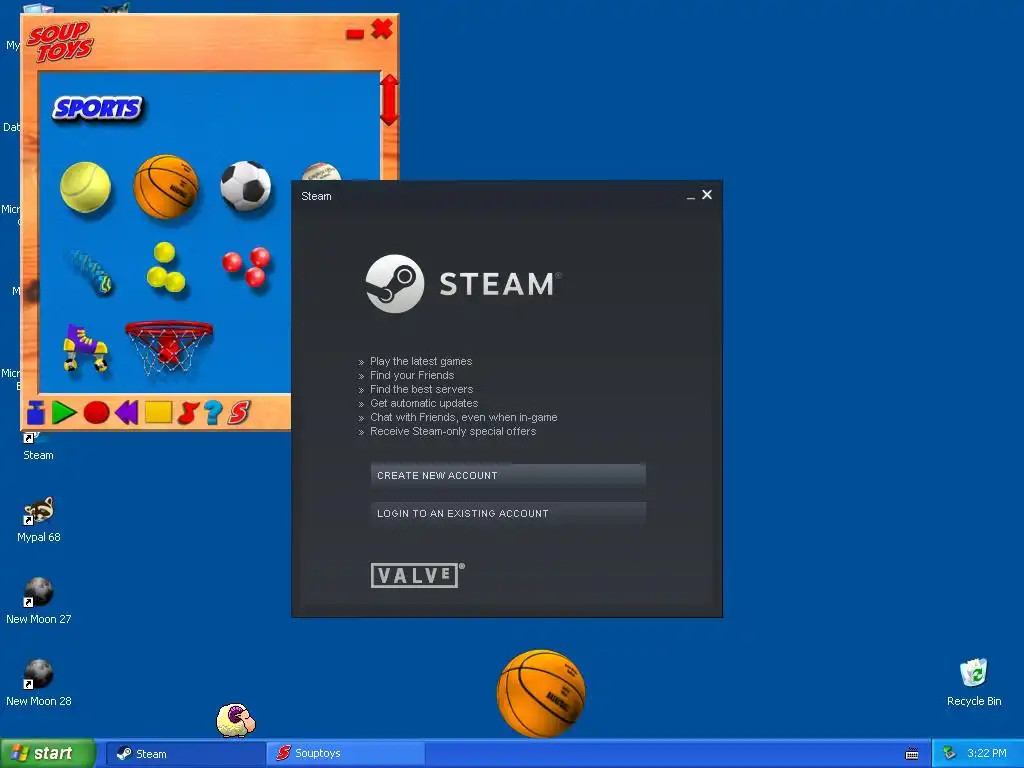Pick the three yellow balls toy
The width and height of the screenshot is (1024, 768).
point(166,268)
